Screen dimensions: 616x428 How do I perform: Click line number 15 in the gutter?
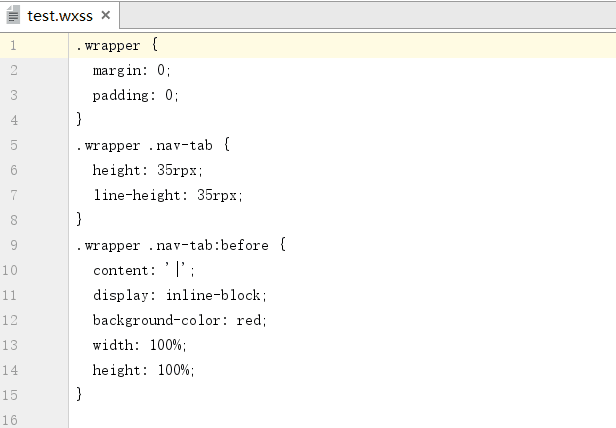[x=10, y=395]
